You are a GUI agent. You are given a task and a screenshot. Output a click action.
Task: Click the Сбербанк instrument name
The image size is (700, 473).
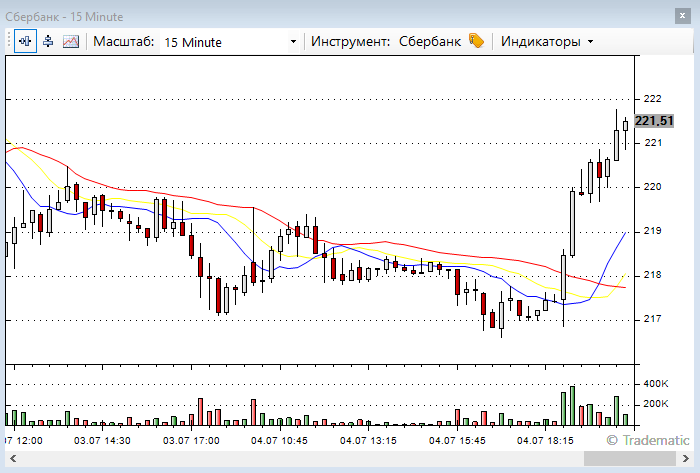(x=429, y=41)
